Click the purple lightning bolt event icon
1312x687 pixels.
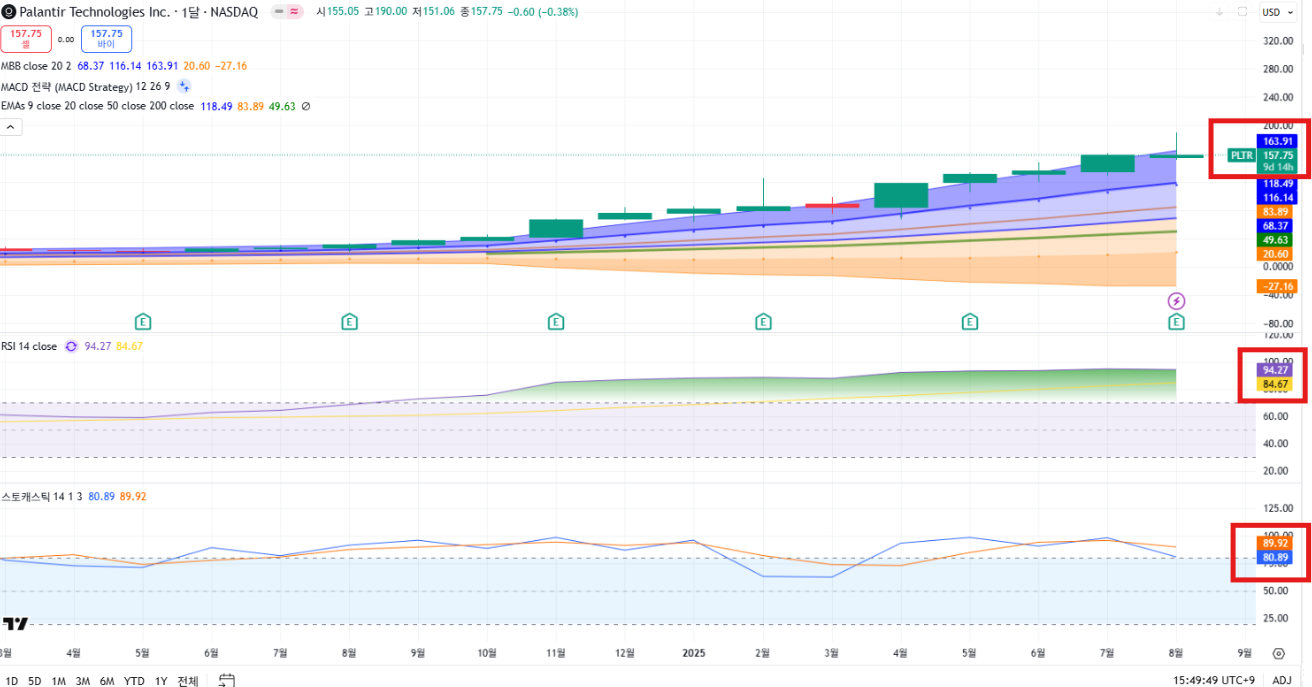(1177, 301)
